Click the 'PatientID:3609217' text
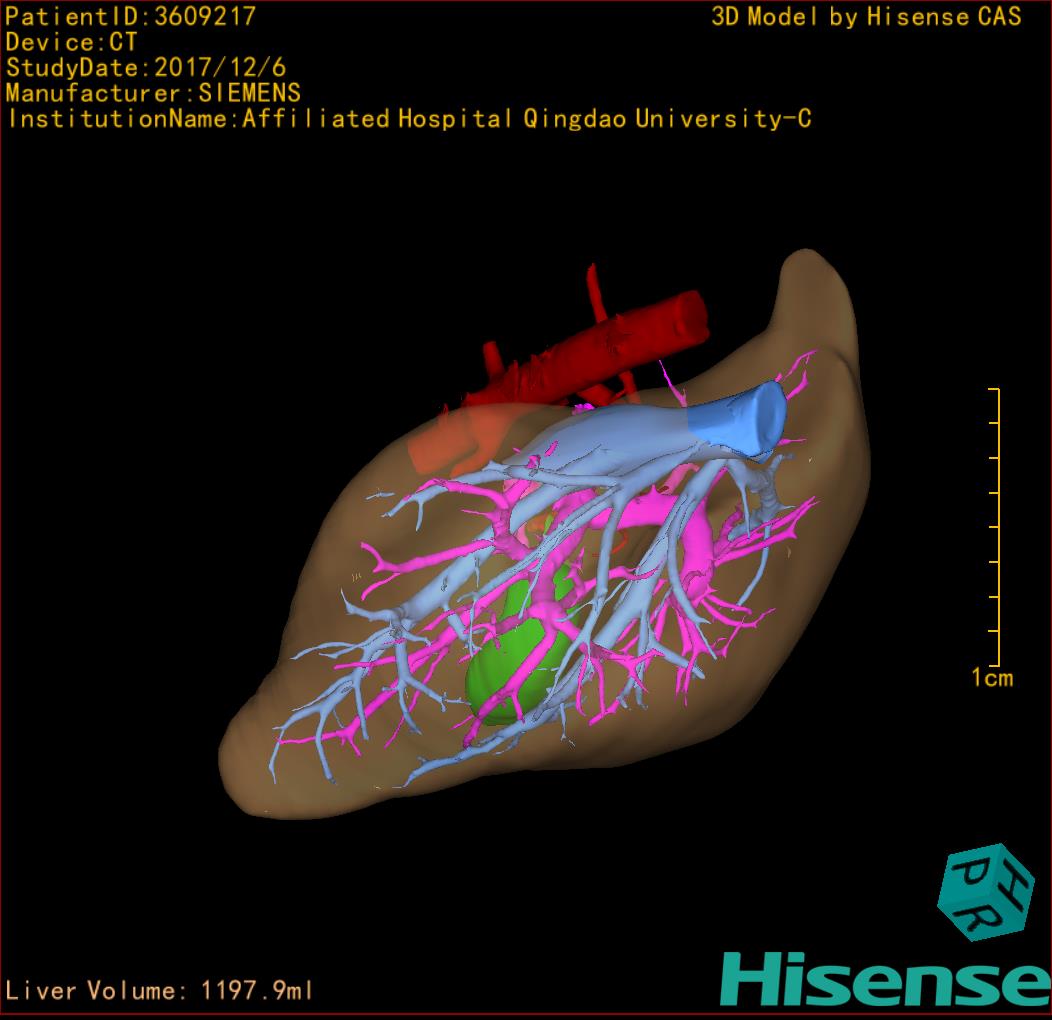The height and width of the screenshot is (1020, 1052). tap(131, 16)
